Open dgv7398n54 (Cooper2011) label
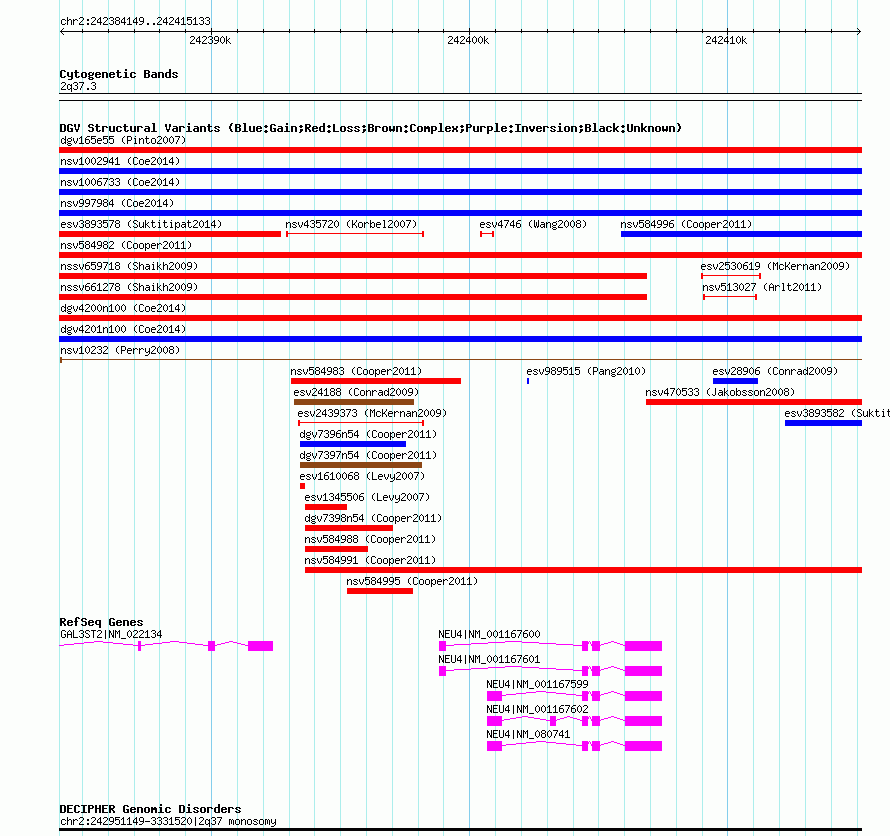This screenshot has height=836, width=890. (373, 518)
